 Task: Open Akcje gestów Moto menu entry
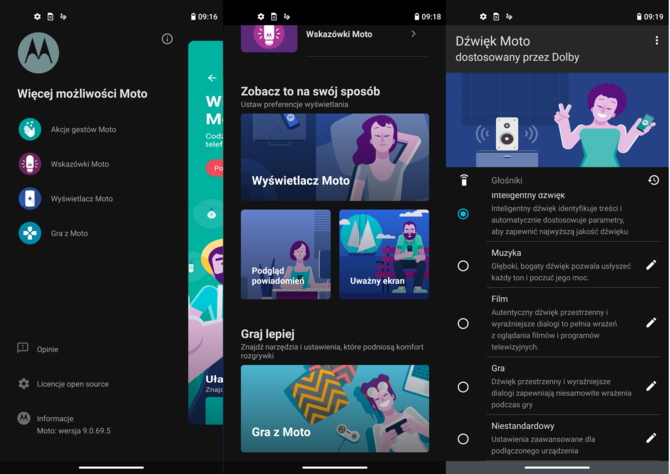(x=83, y=130)
